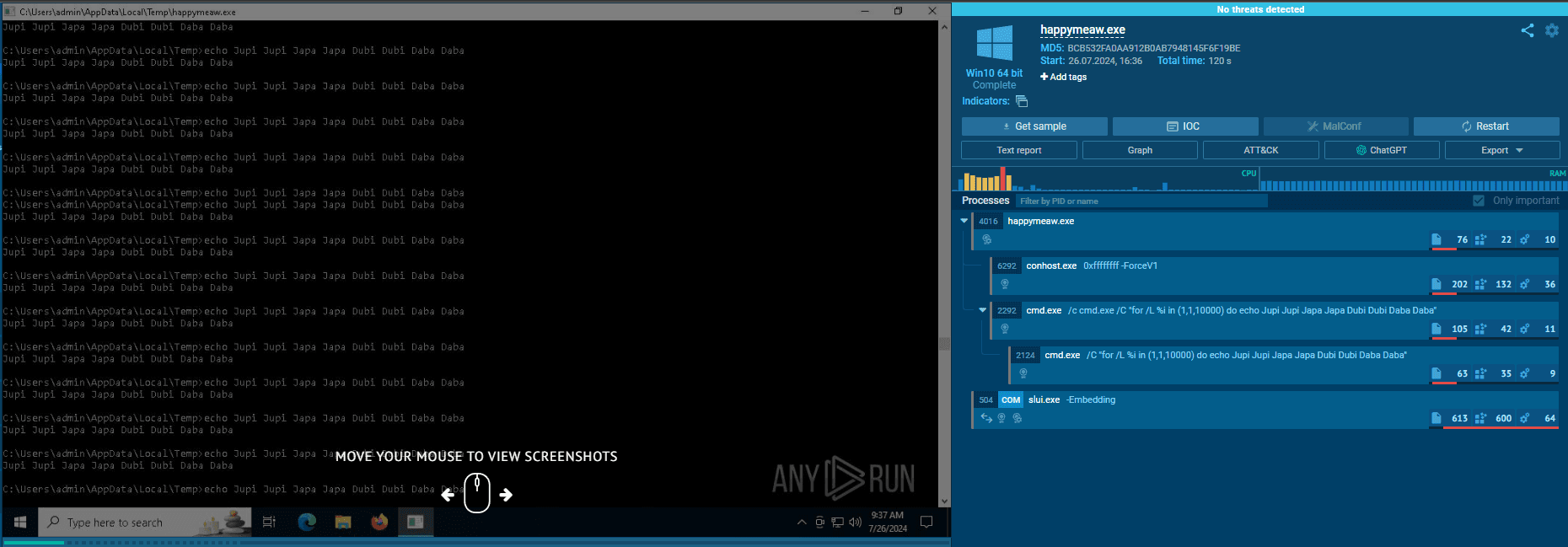Toggle the Only important checkbox
Image resolution: width=1568 pixels, height=547 pixels.
[1478, 201]
